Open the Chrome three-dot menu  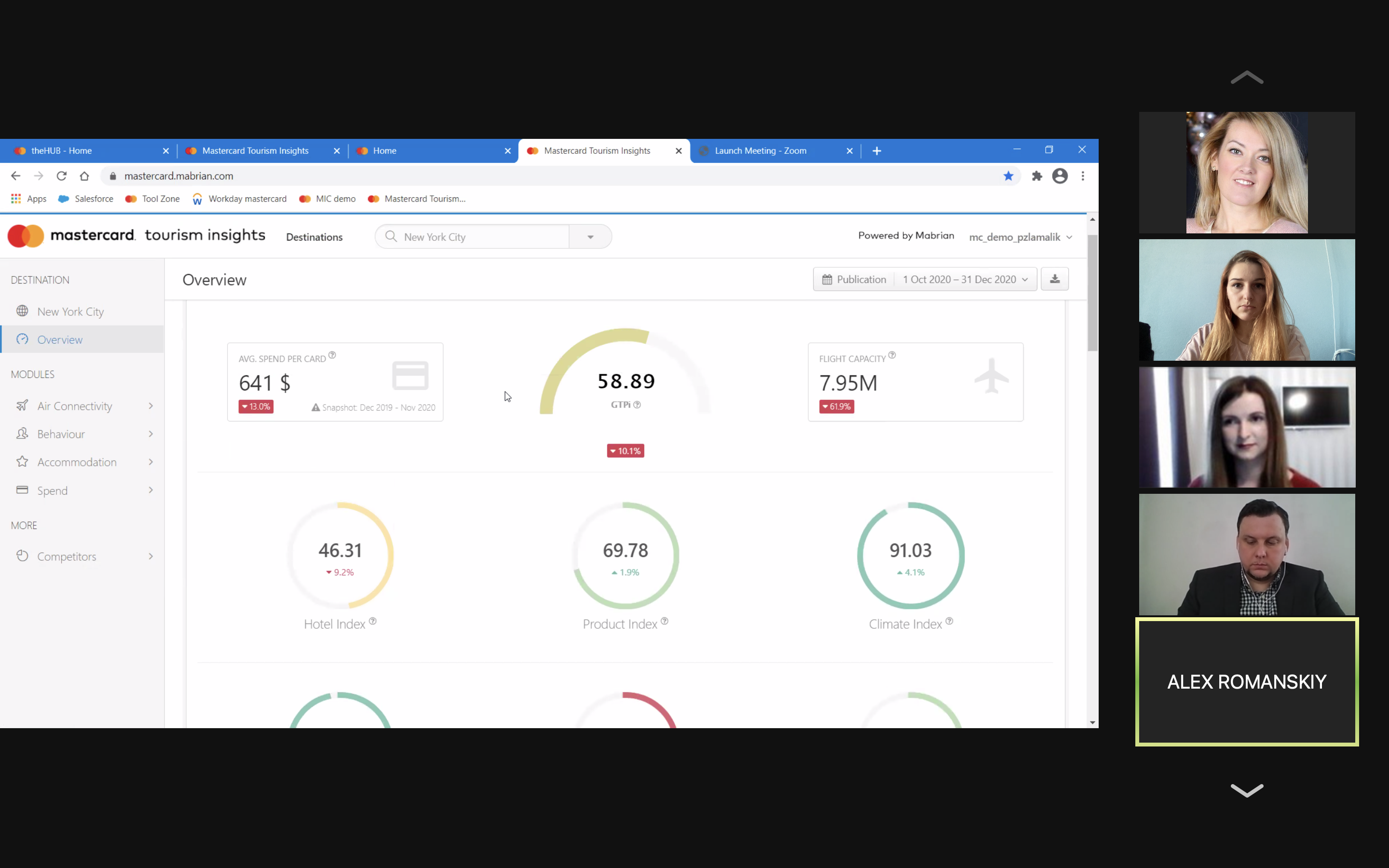pyautogui.click(x=1082, y=176)
